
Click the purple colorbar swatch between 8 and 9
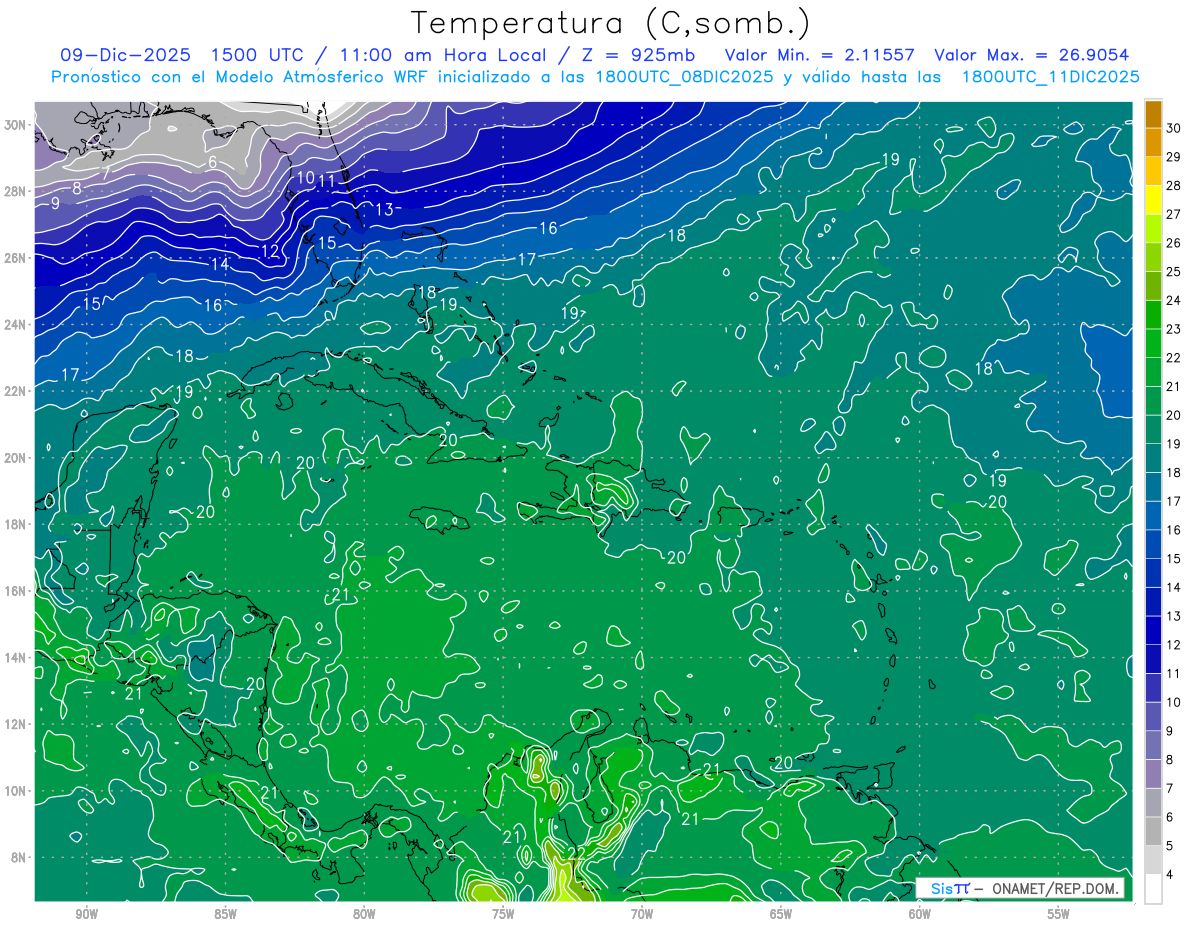pos(1153,746)
